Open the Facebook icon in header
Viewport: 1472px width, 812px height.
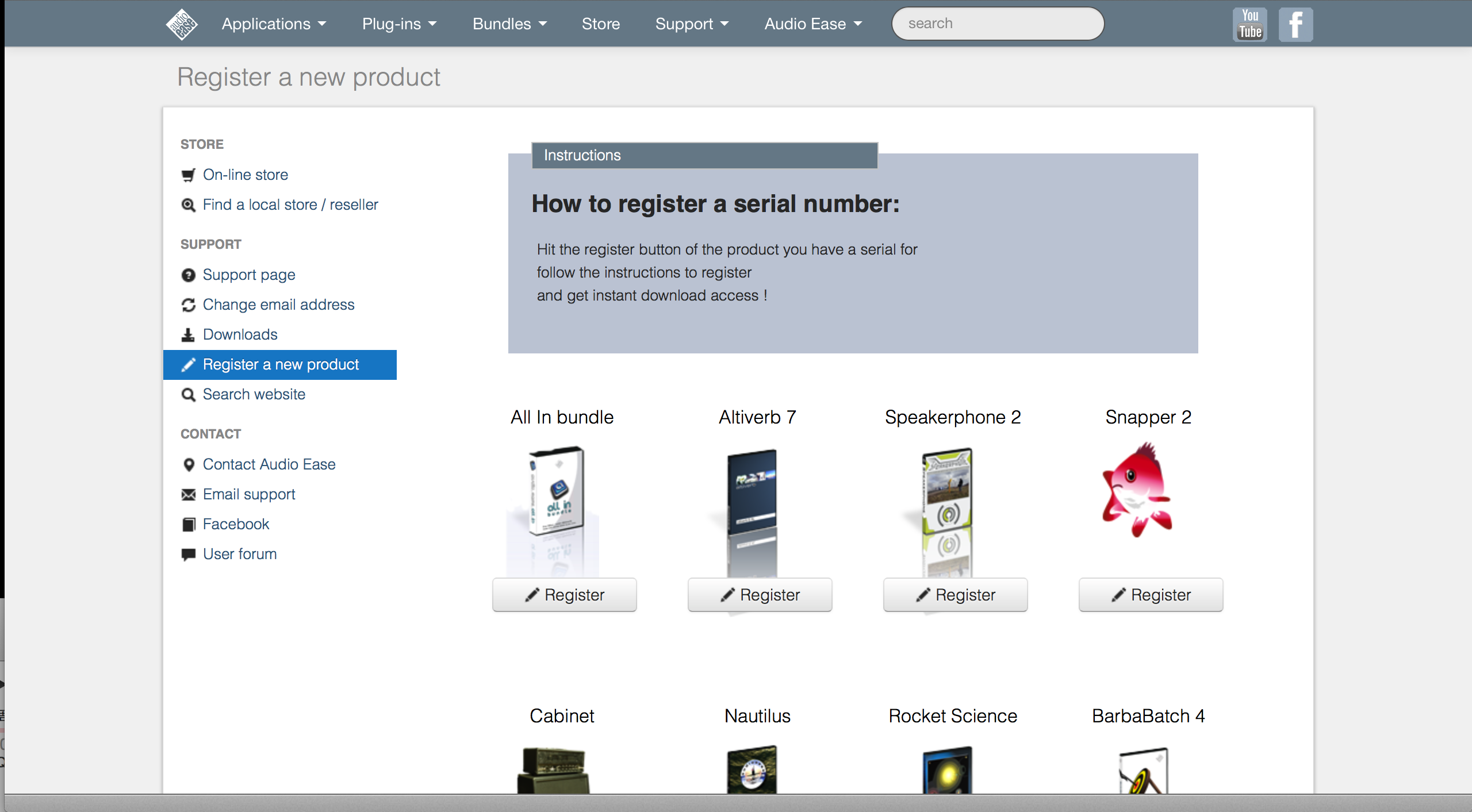click(1295, 24)
